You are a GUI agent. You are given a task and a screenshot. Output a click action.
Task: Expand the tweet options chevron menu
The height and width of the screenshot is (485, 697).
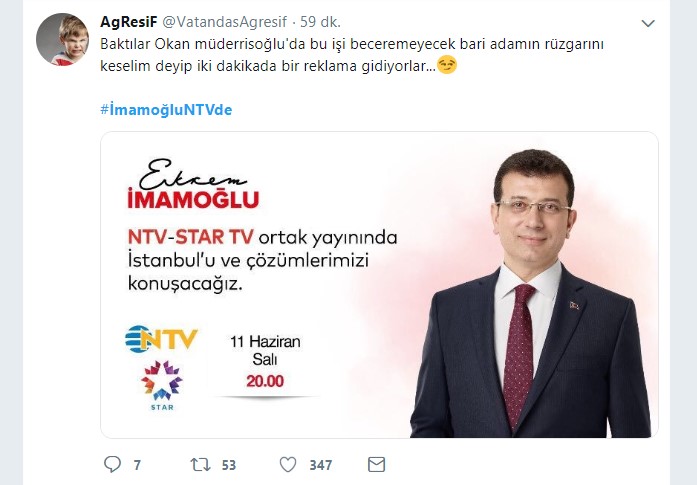point(648,23)
